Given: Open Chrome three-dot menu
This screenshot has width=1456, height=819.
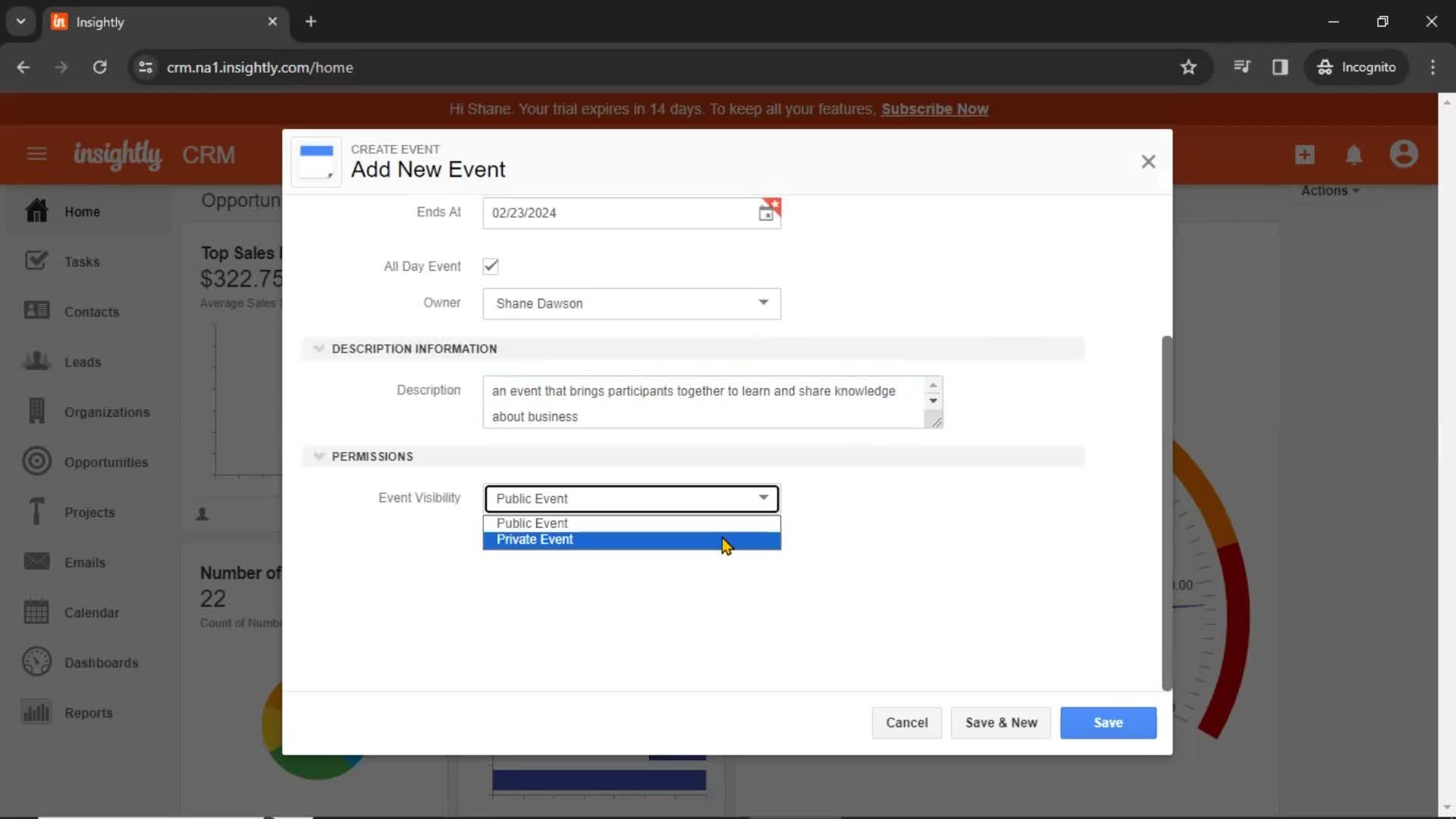Looking at the screenshot, I should click(x=1432, y=67).
